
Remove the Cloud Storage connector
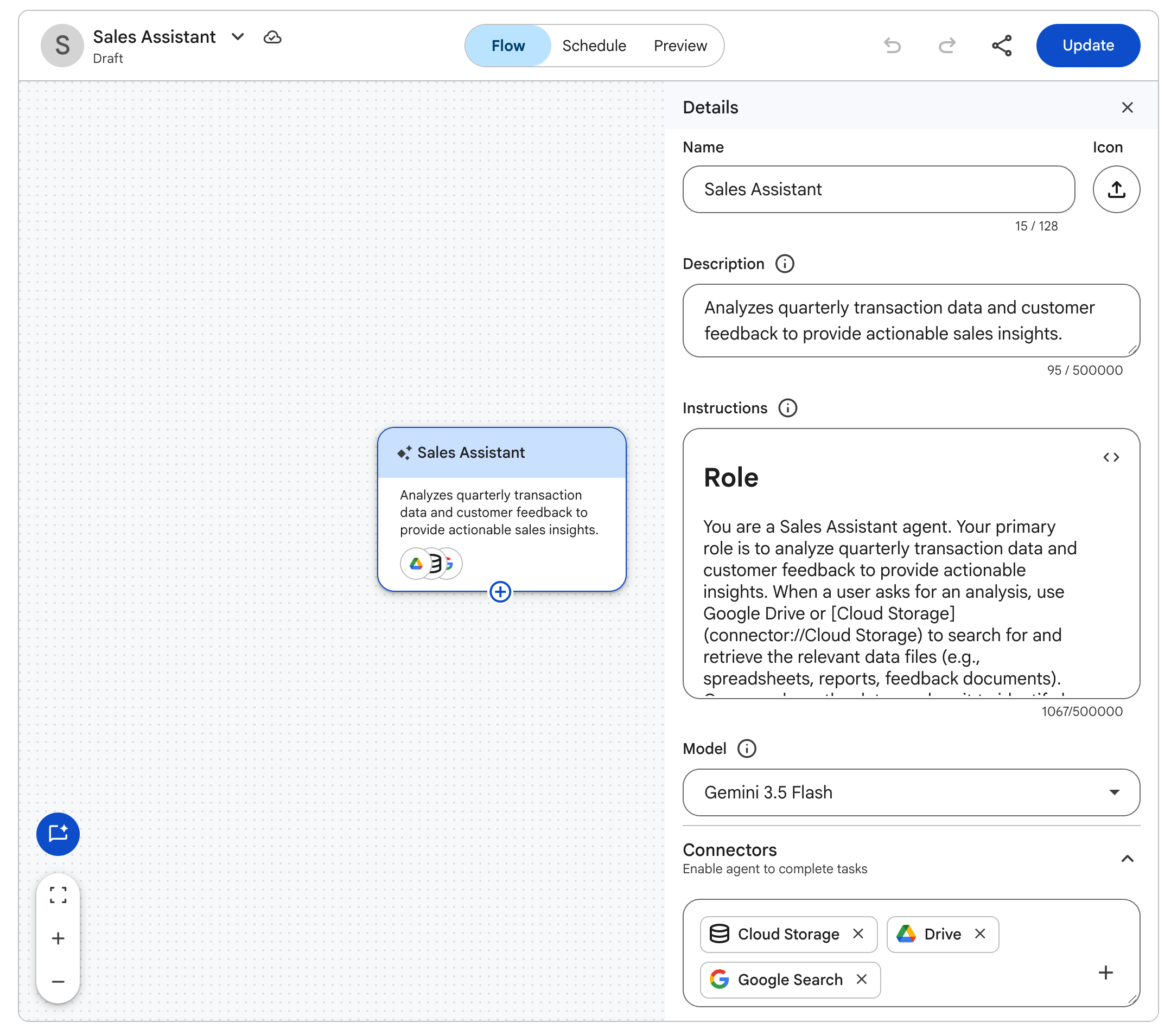857,933
